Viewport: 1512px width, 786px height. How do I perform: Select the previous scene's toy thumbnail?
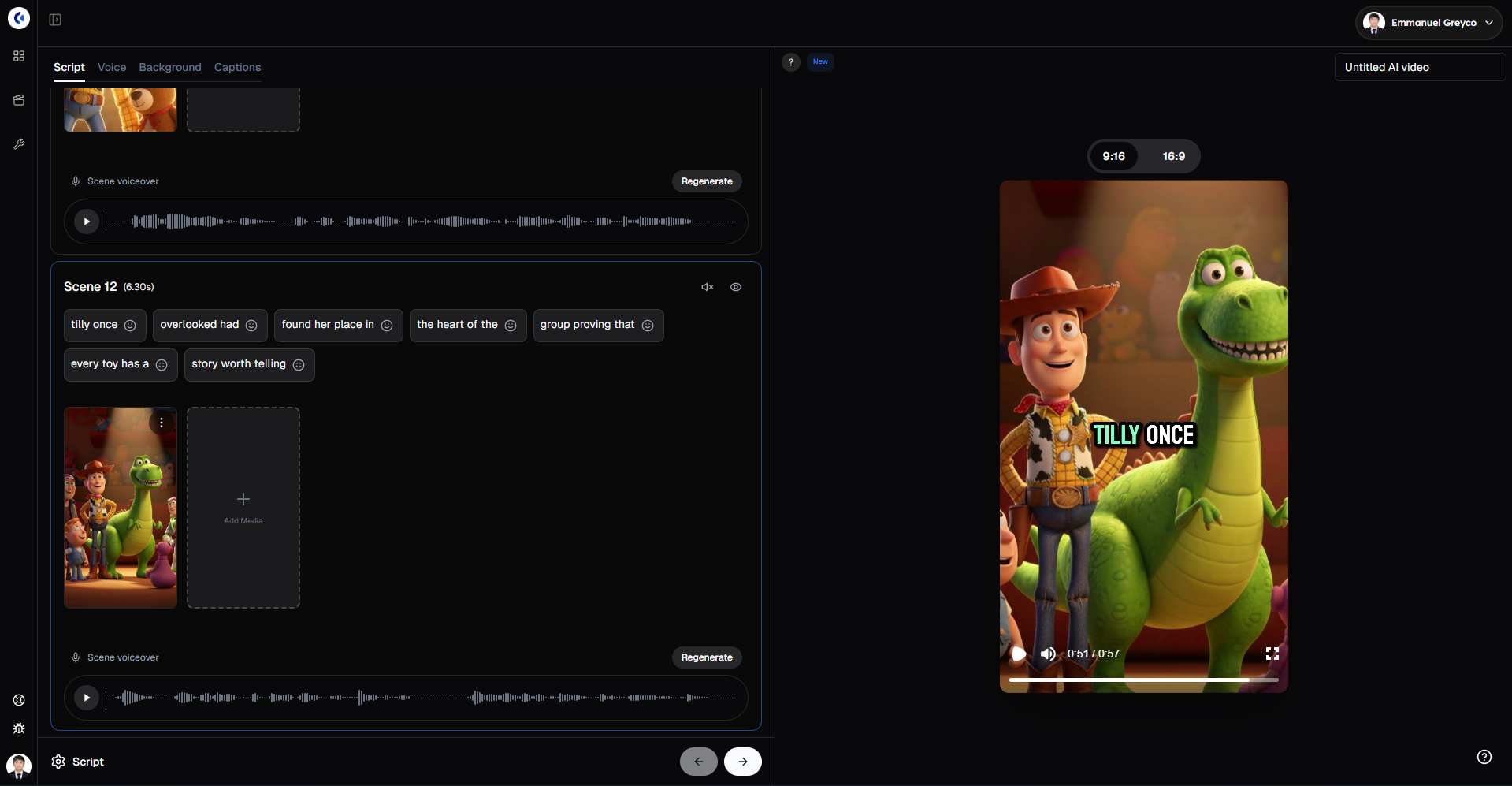(x=121, y=110)
